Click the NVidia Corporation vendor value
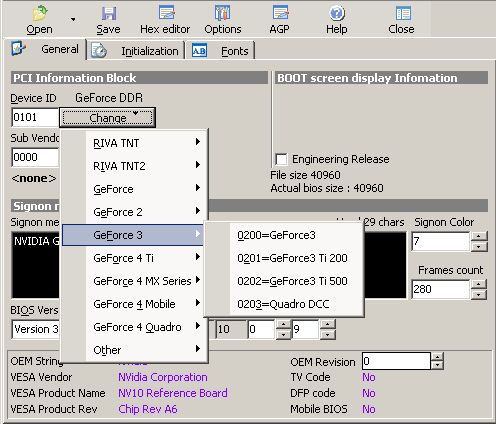 coord(163,377)
